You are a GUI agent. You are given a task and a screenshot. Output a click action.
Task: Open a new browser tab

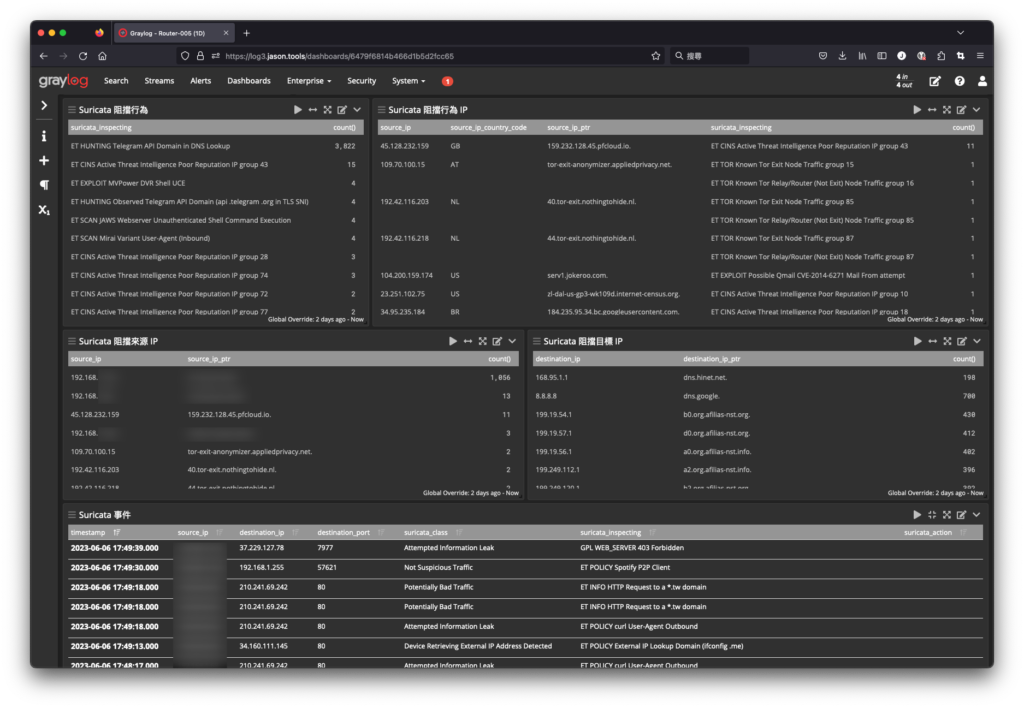pyautogui.click(x=246, y=33)
